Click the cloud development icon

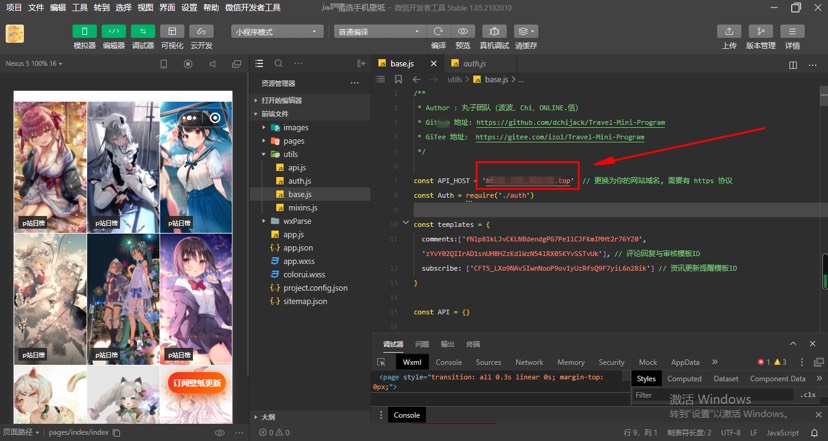coord(201,31)
